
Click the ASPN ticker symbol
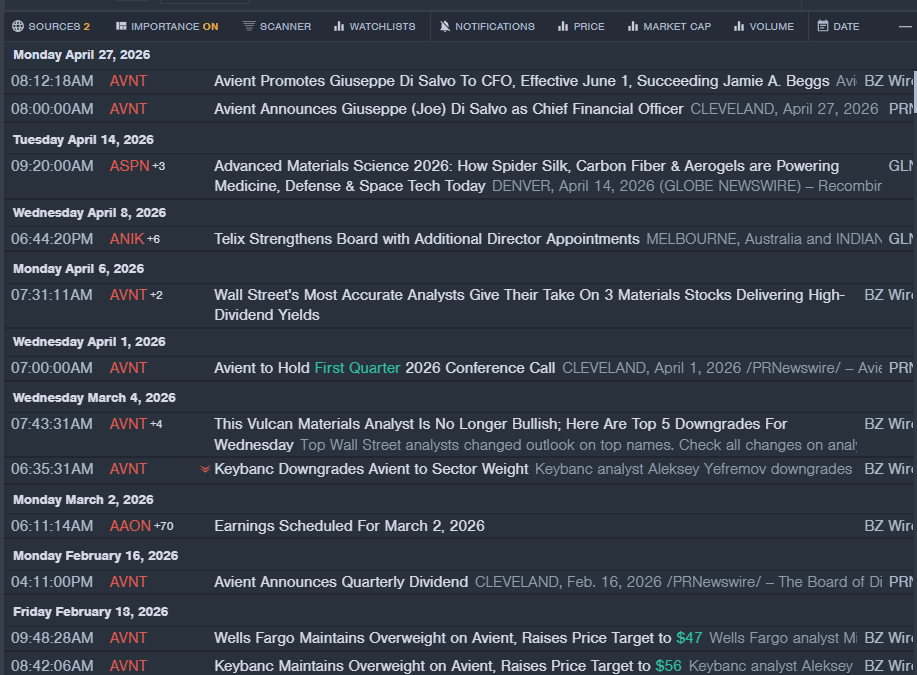coord(129,166)
